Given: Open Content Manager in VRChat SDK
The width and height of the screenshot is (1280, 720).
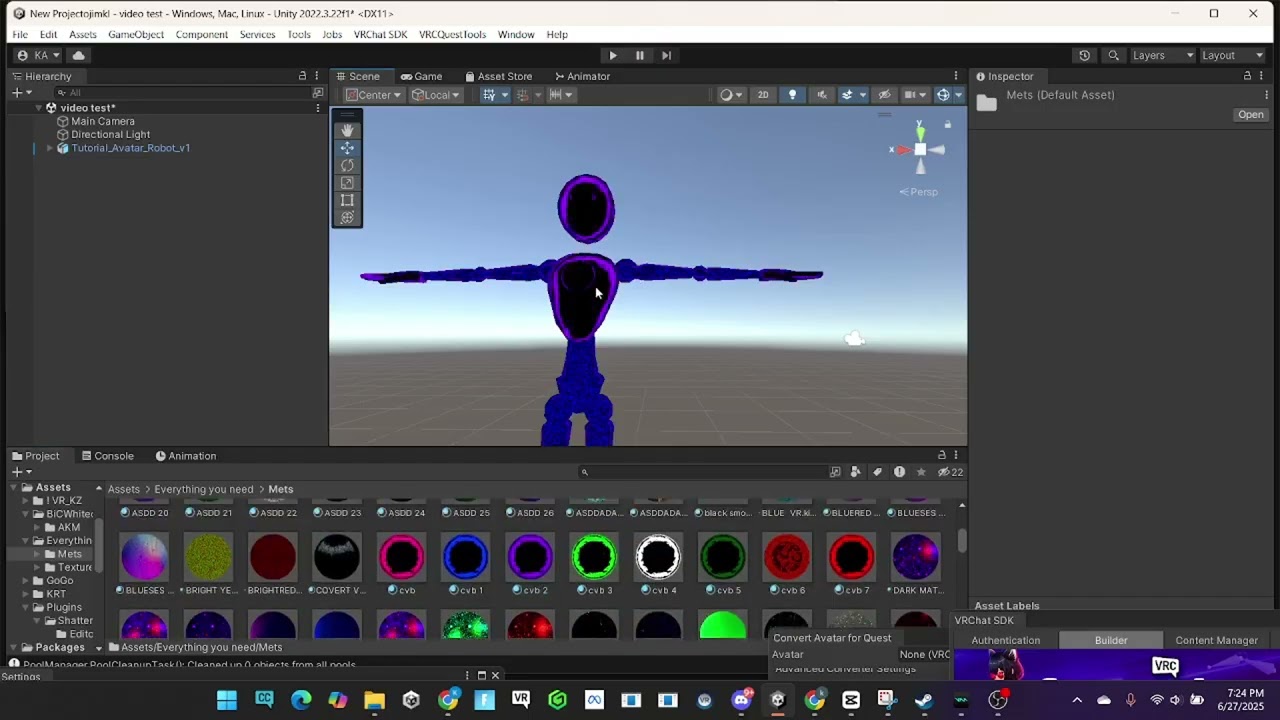Looking at the screenshot, I should pyautogui.click(x=1216, y=640).
